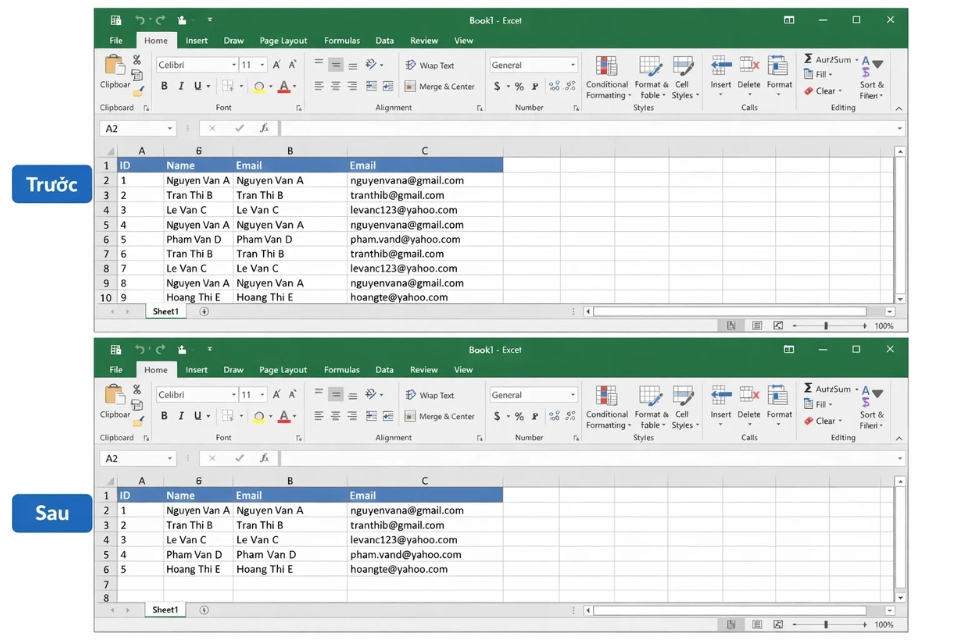
Task: Select the Sheet1 tab at the bottom
Action: click(165, 311)
